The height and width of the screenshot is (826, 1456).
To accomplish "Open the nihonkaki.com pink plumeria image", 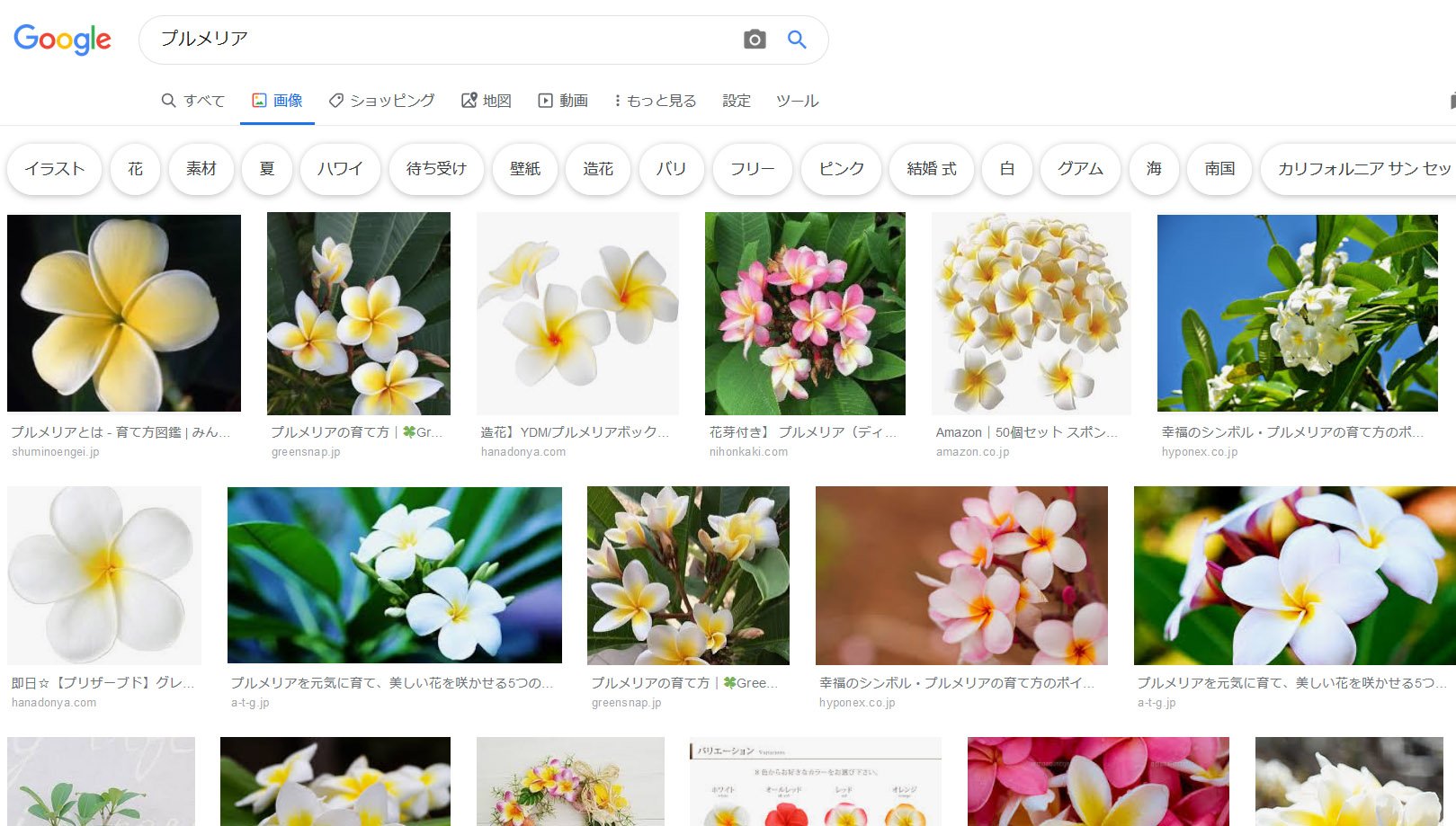I will pos(805,314).
